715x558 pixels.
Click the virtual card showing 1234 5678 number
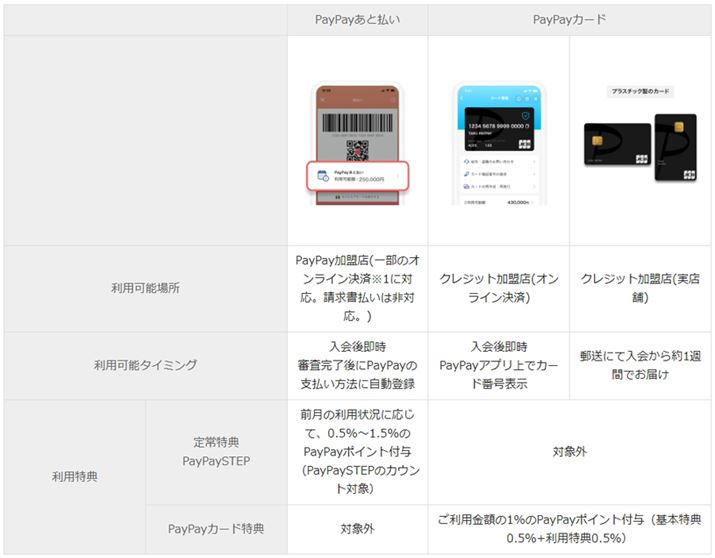coord(499,129)
